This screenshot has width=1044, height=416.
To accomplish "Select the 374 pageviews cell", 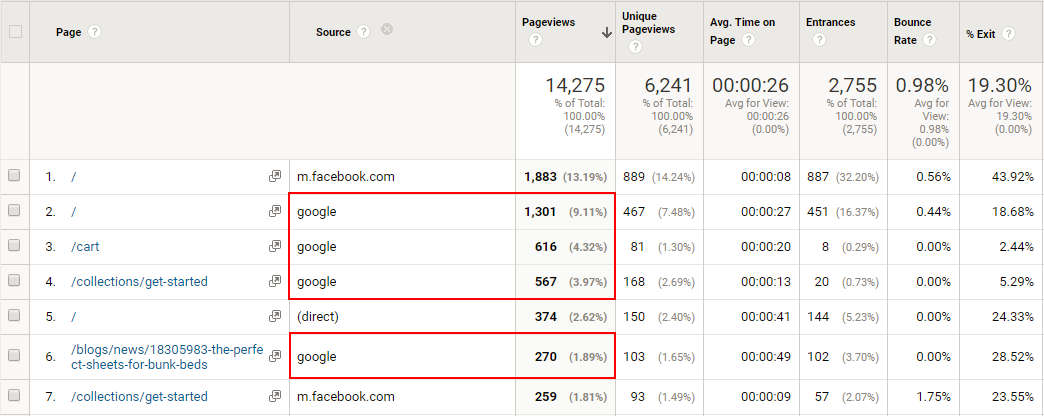I will point(545,317).
